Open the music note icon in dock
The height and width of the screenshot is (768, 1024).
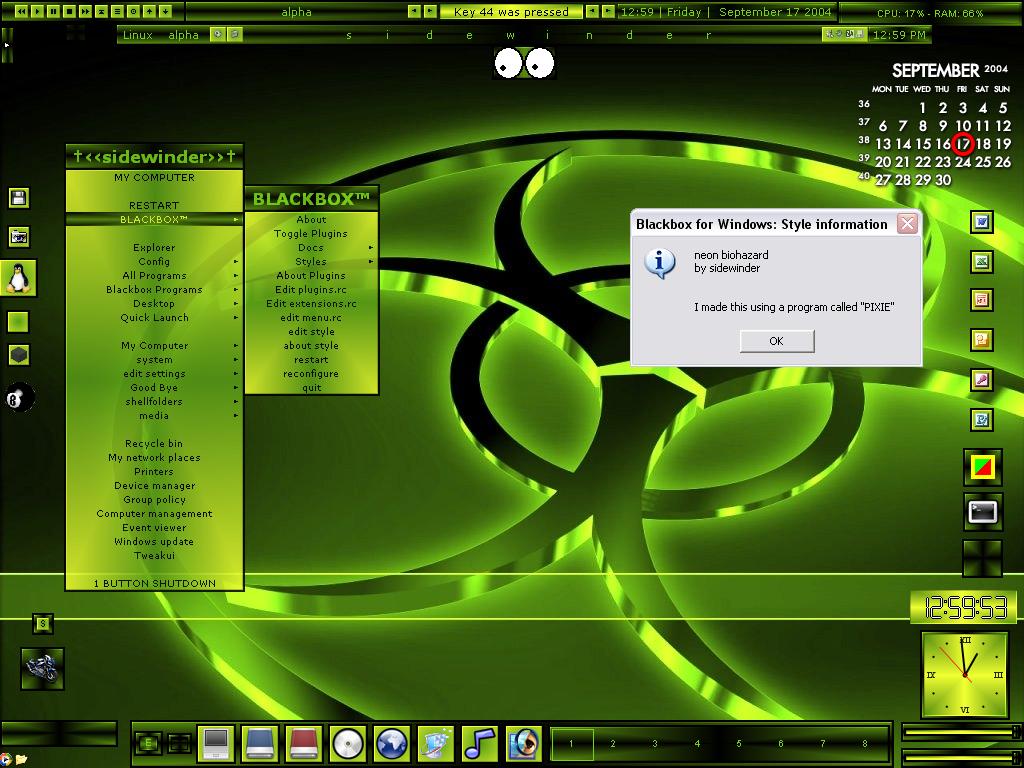pyautogui.click(x=480, y=743)
